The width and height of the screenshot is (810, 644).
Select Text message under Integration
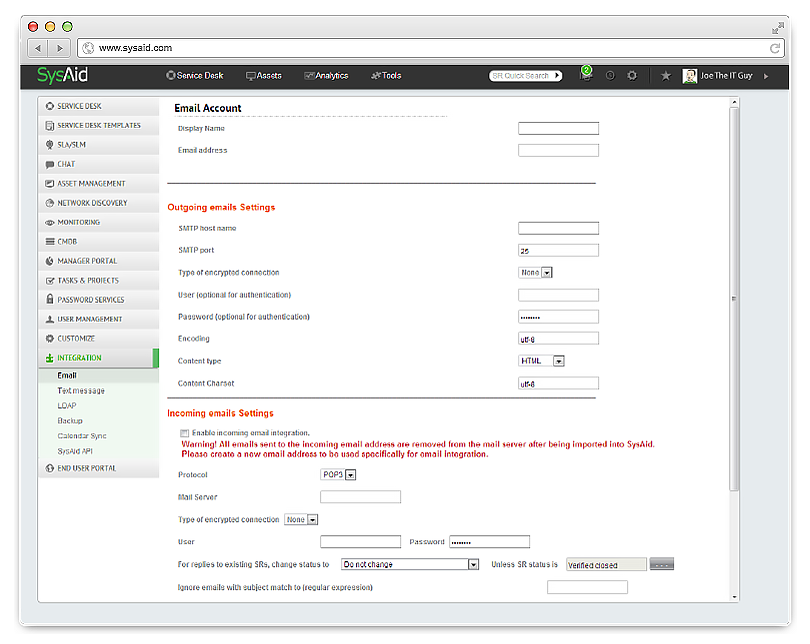[81, 390]
